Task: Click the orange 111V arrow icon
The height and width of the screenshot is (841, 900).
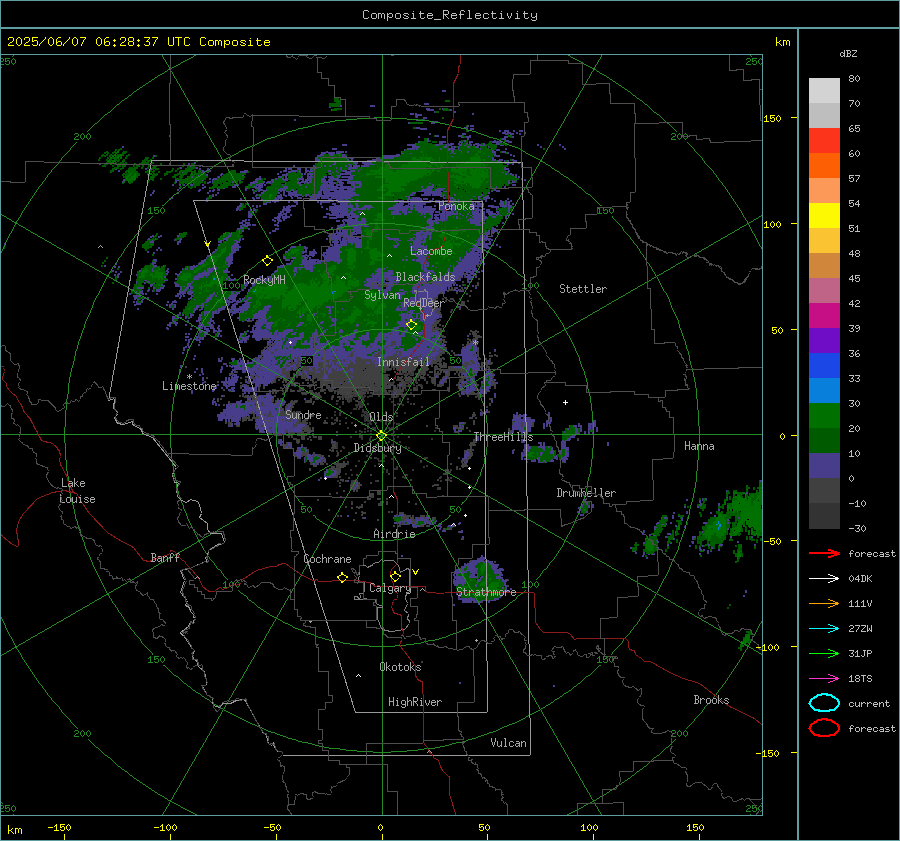Action: pyautogui.click(x=824, y=603)
